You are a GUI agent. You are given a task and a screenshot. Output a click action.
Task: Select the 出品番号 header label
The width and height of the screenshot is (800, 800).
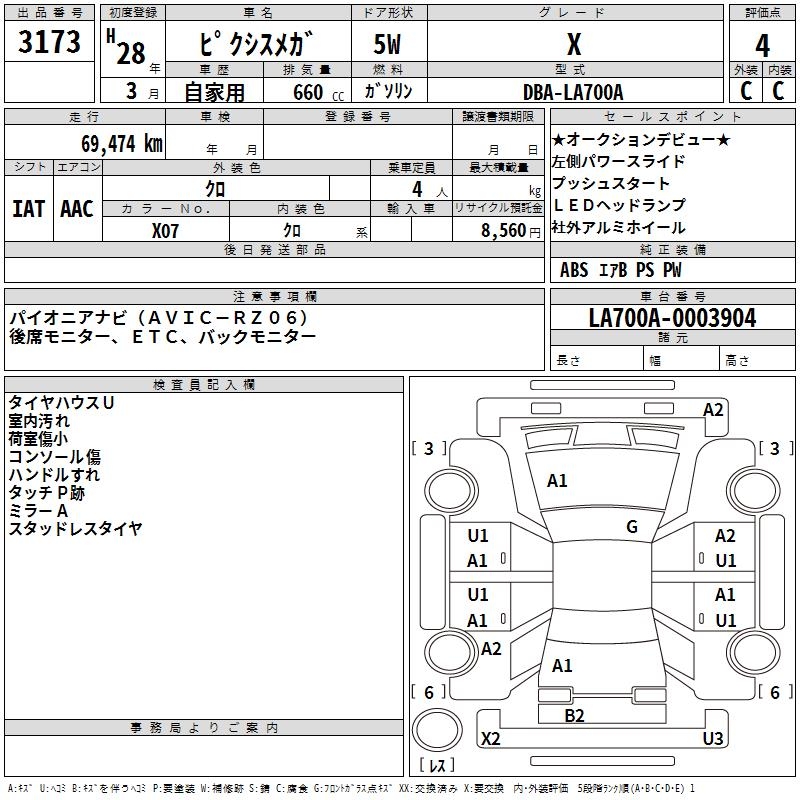coord(49,13)
